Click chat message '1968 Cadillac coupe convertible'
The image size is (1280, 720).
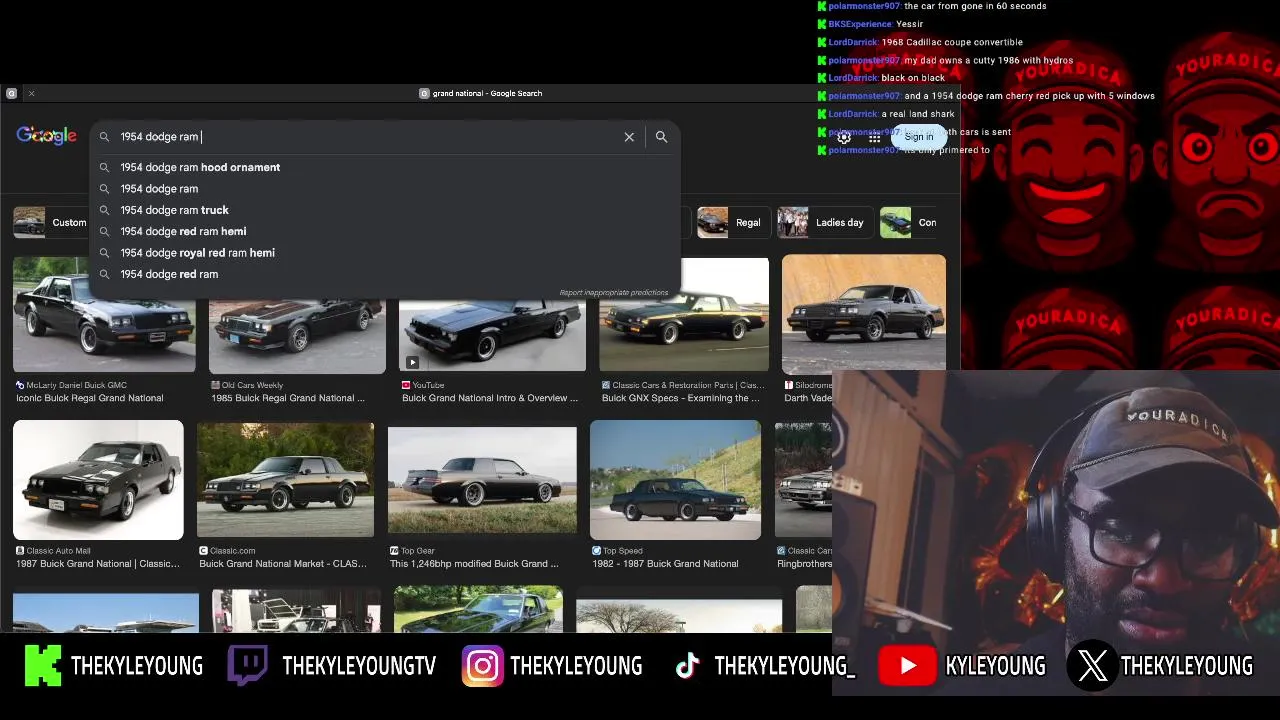coord(952,42)
